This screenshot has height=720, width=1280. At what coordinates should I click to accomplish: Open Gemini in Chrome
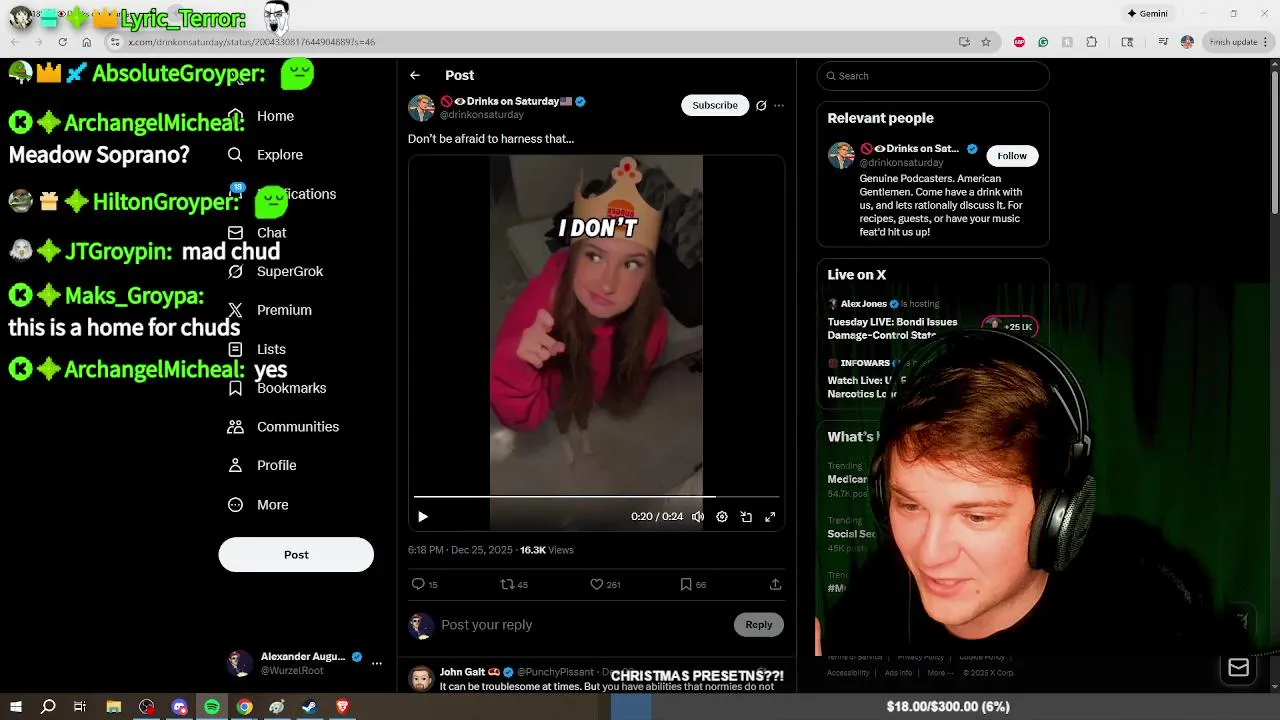coord(1147,14)
